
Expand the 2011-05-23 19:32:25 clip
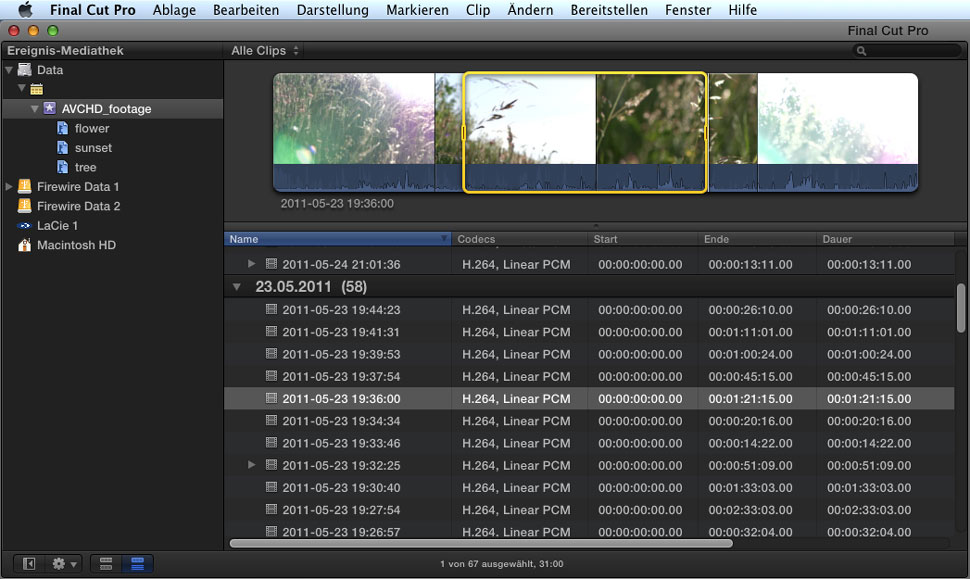(x=252, y=465)
